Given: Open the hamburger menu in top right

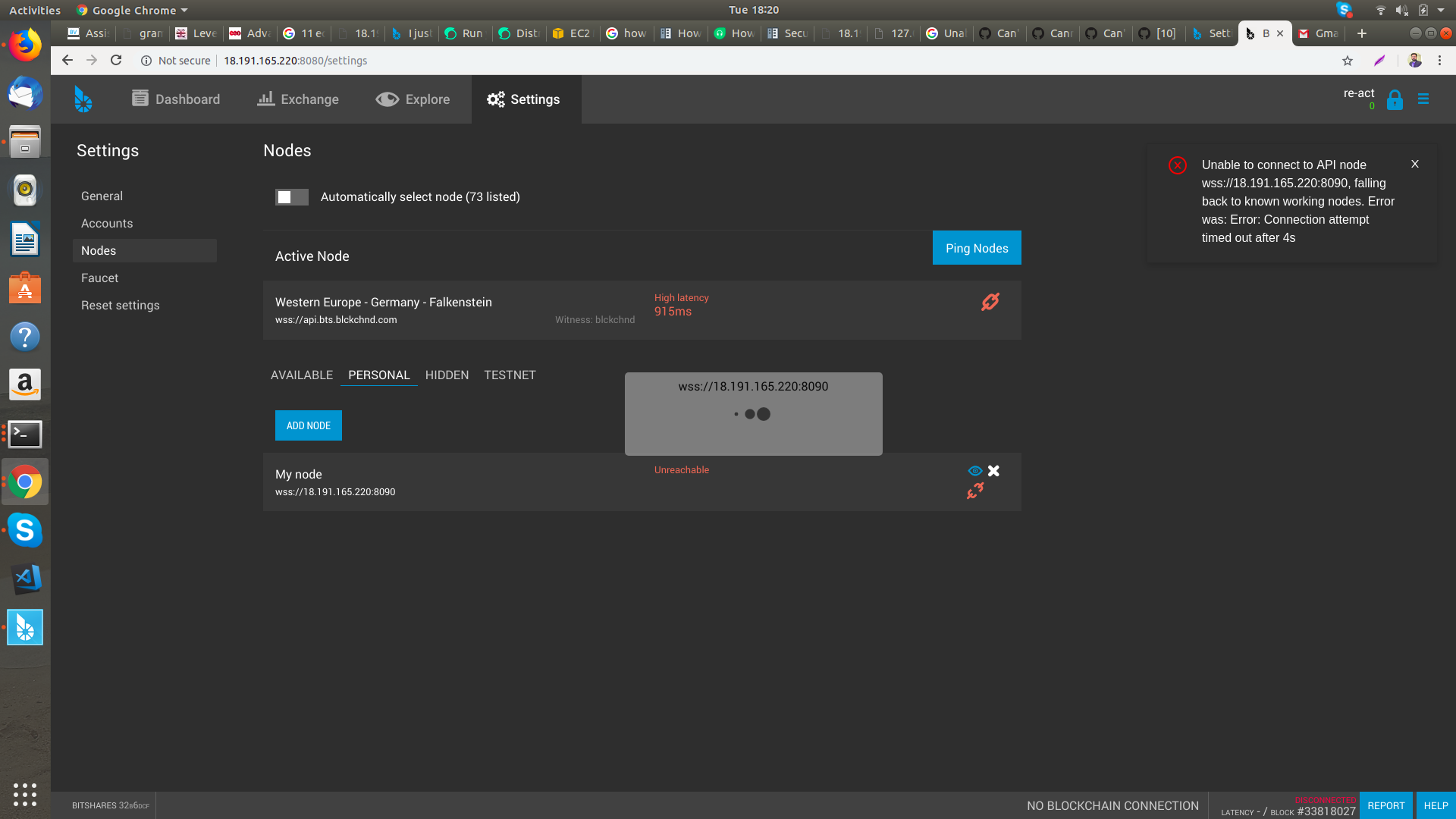Looking at the screenshot, I should (x=1423, y=99).
